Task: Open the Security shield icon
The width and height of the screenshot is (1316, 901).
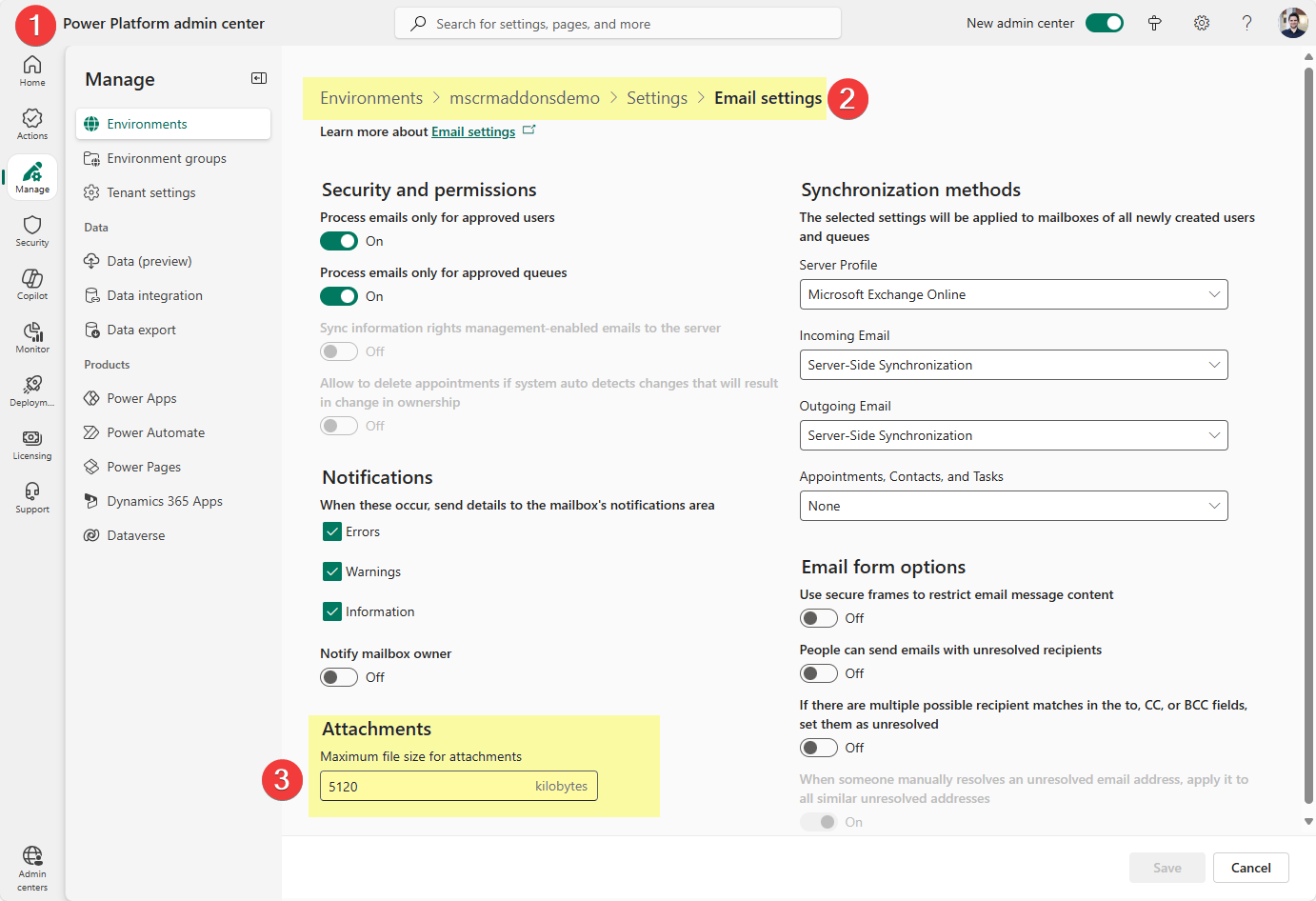Action: click(x=32, y=230)
